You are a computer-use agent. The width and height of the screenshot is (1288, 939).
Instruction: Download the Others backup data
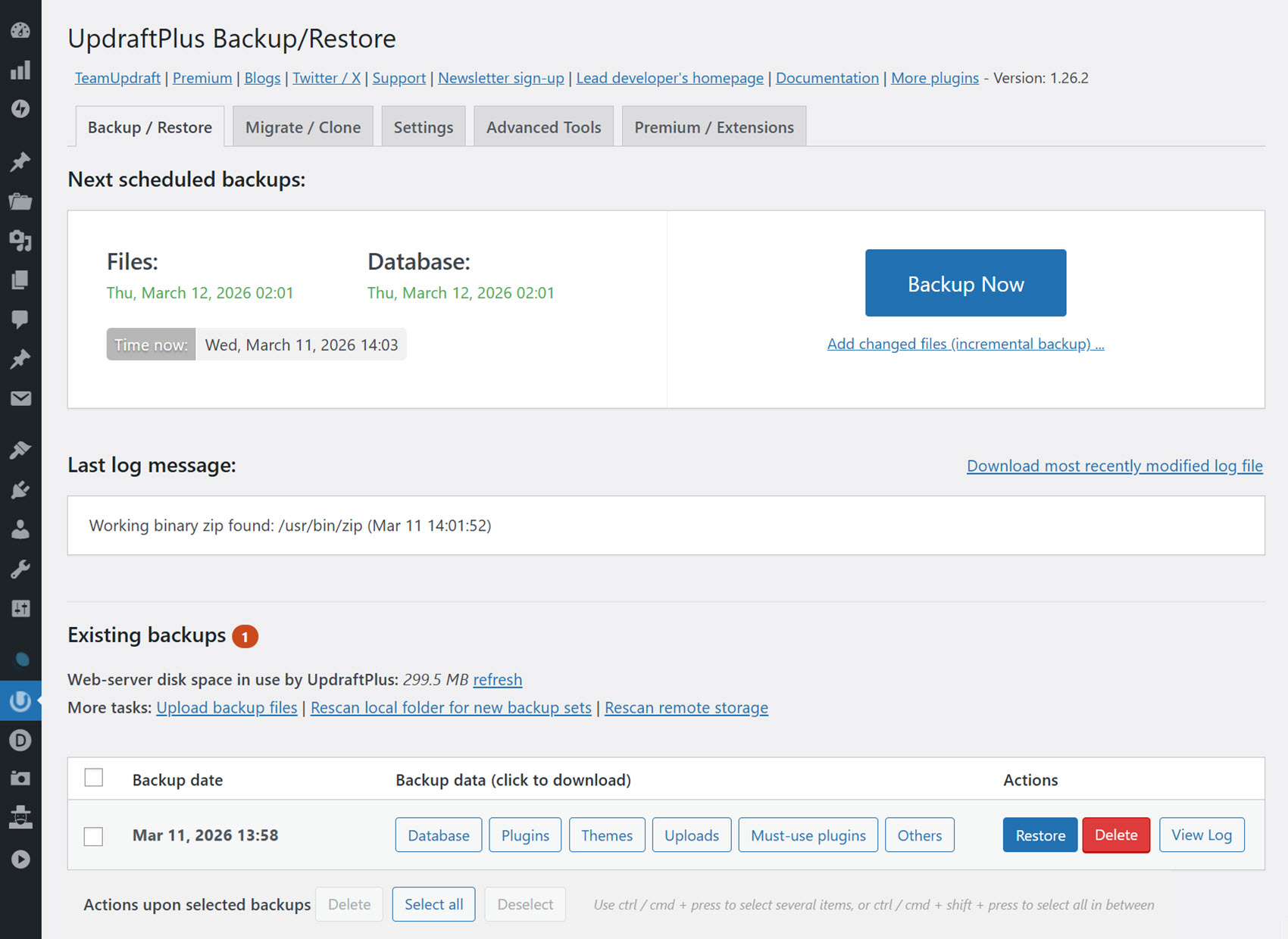[x=920, y=835]
